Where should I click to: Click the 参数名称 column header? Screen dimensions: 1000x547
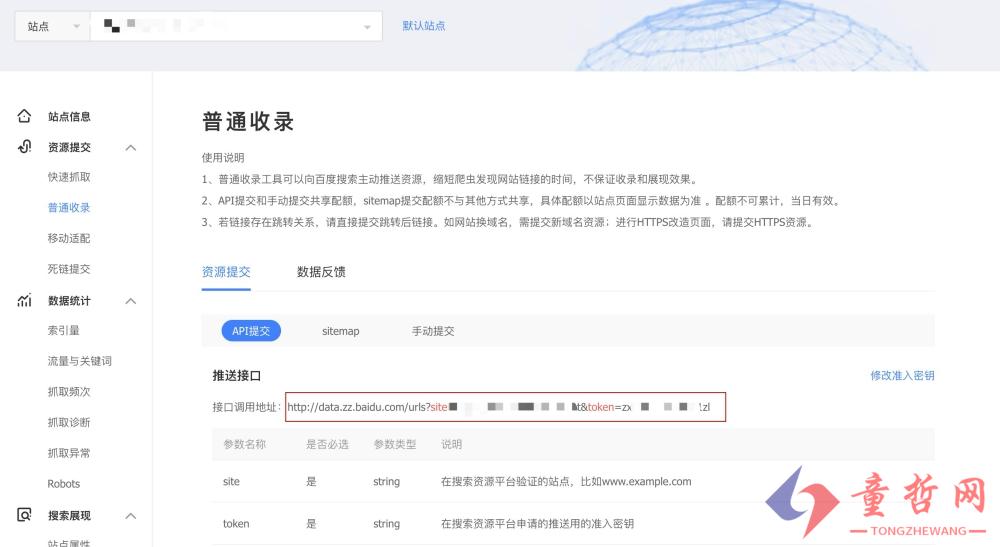244,444
